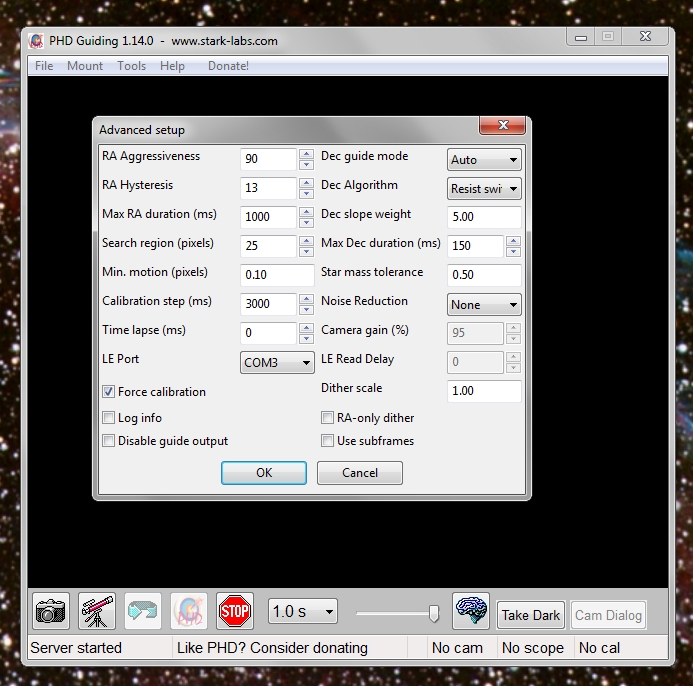
Task: Click the Star mass tolerance field
Action: click(484, 275)
